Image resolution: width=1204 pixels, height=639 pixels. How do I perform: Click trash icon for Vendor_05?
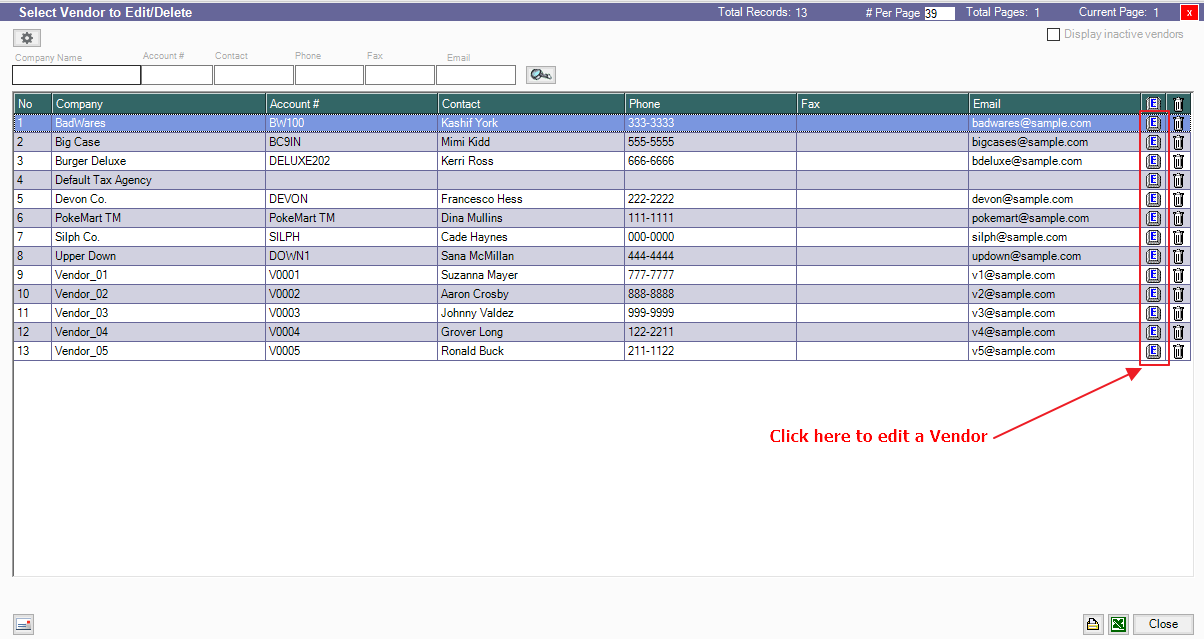point(1178,351)
